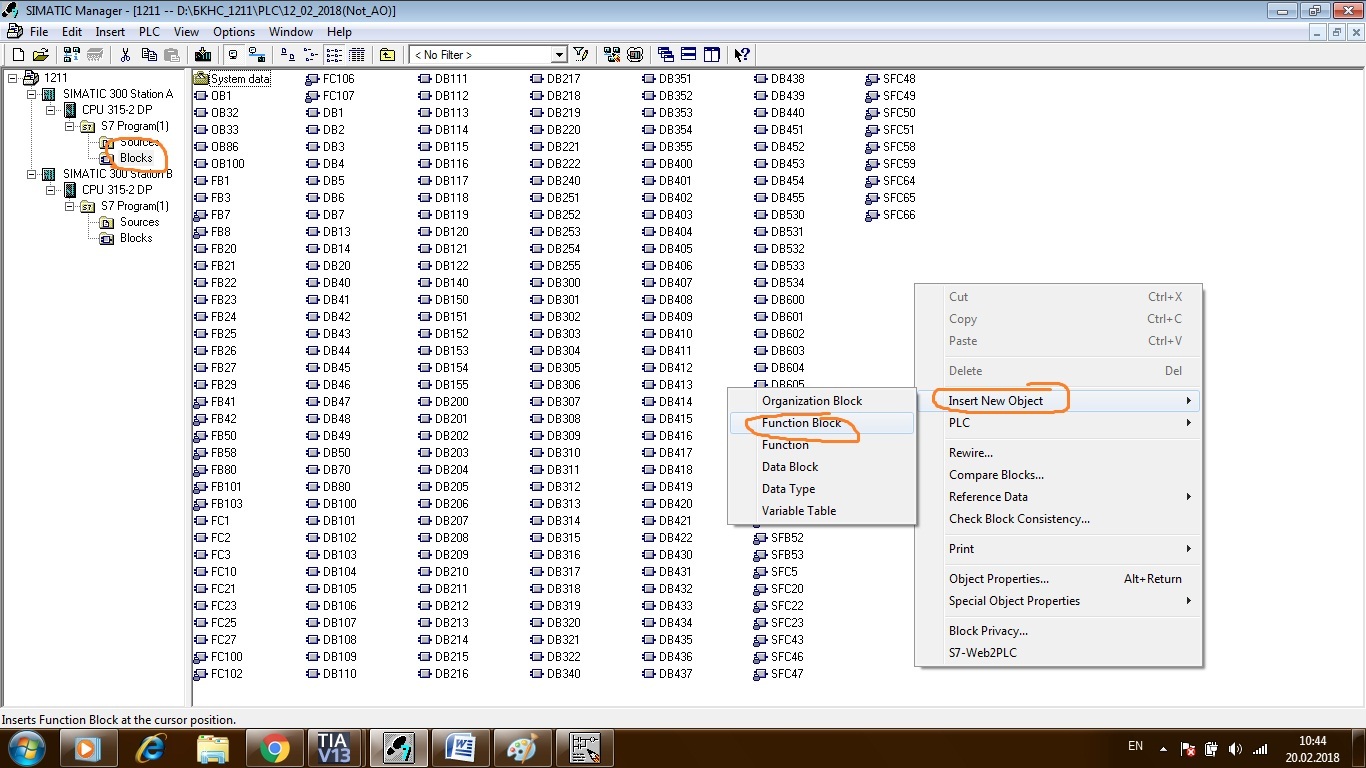Open the PLC menu in menu bar
1366x768 pixels.
tap(149, 32)
